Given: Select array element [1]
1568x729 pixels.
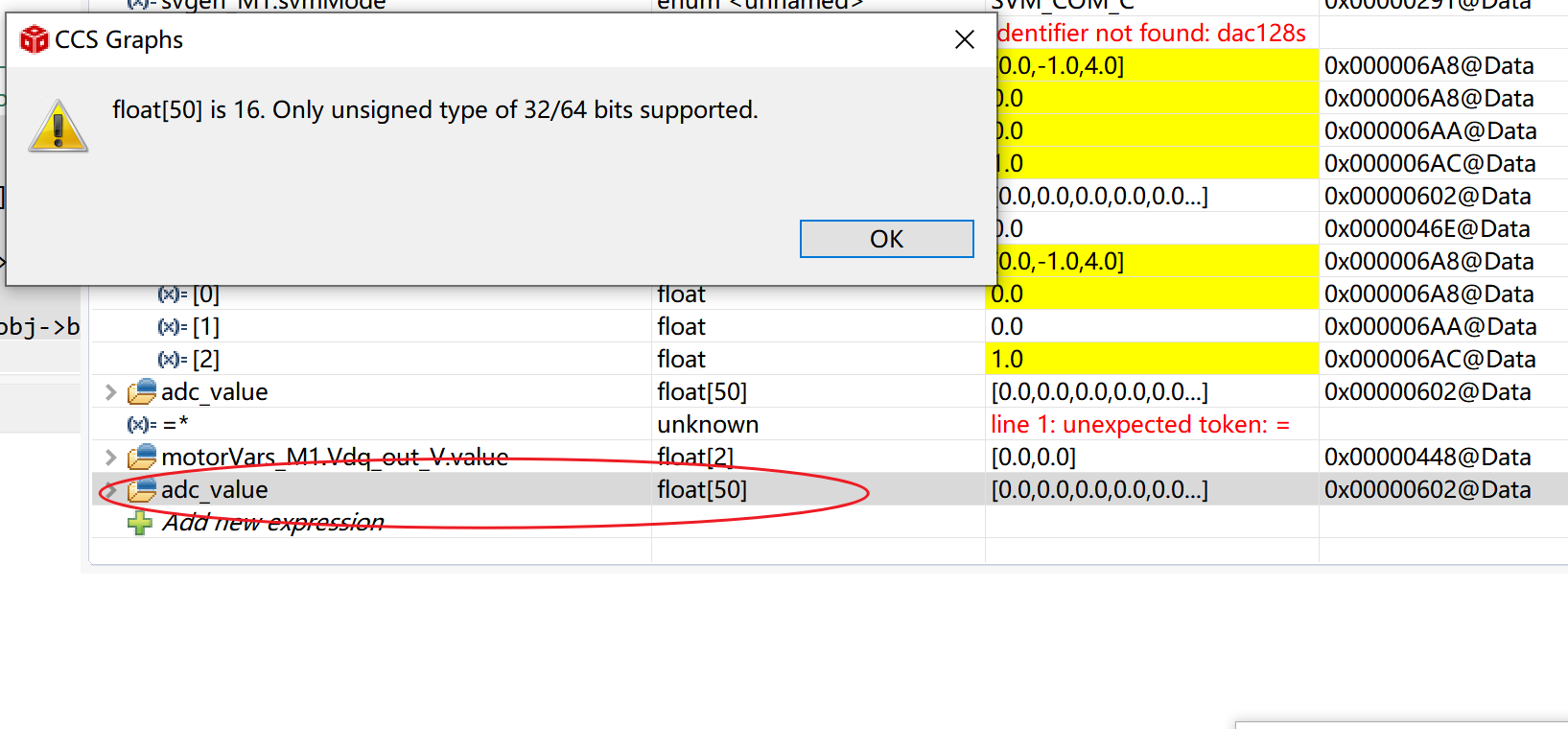Looking at the screenshot, I should [205, 327].
